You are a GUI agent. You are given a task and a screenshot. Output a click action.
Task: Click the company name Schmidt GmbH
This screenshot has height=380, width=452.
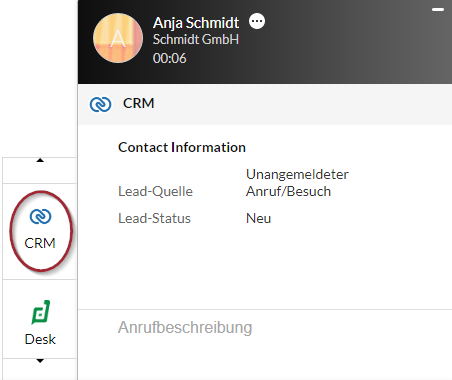click(196, 39)
